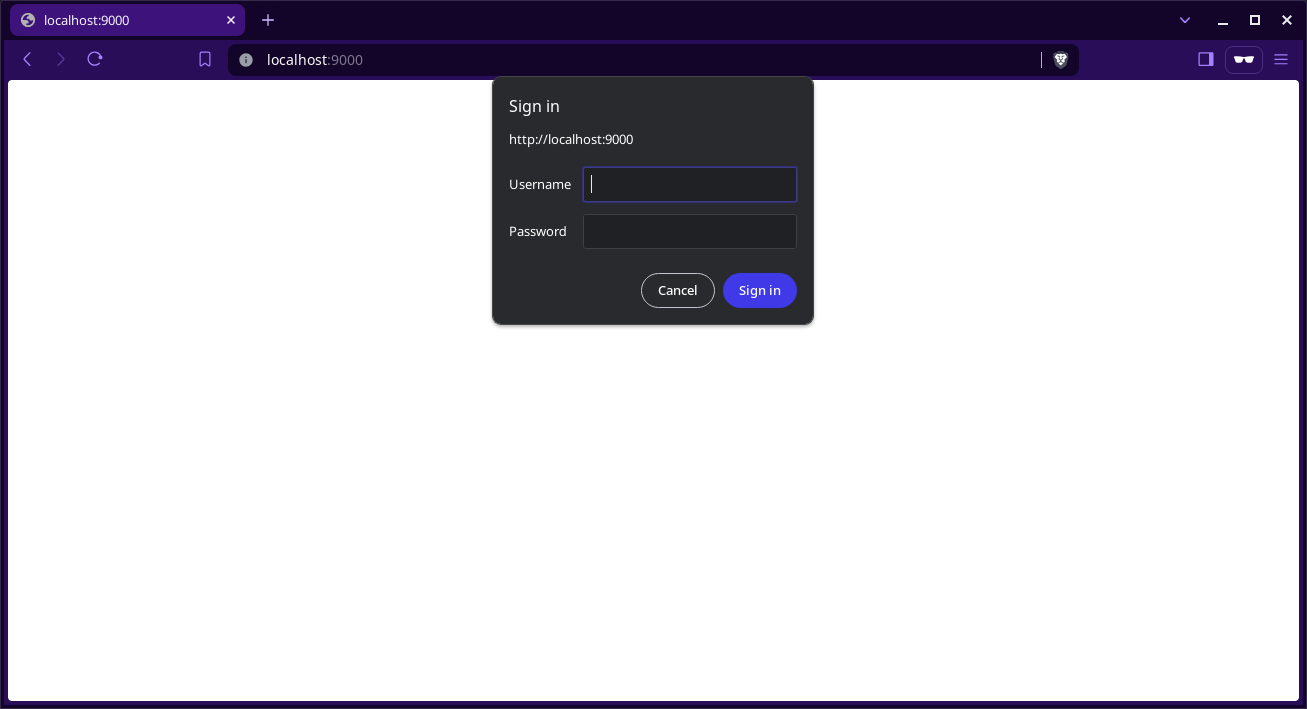This screenshot has height=709, width=1307.
Task: Open the tab search dropdown chevron
Action: pos(1185,20)
